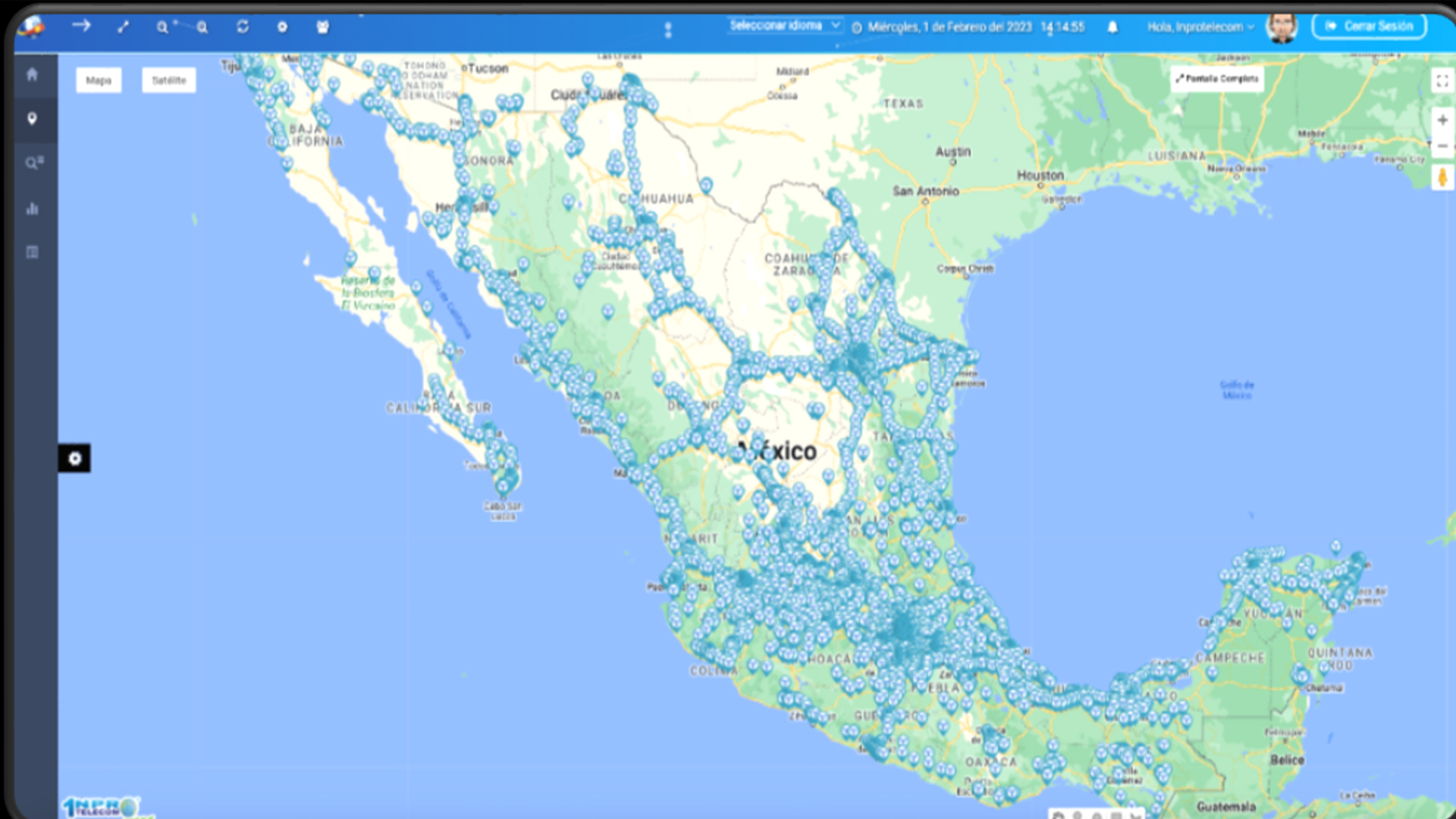Switch to the Satélite view

169,80
